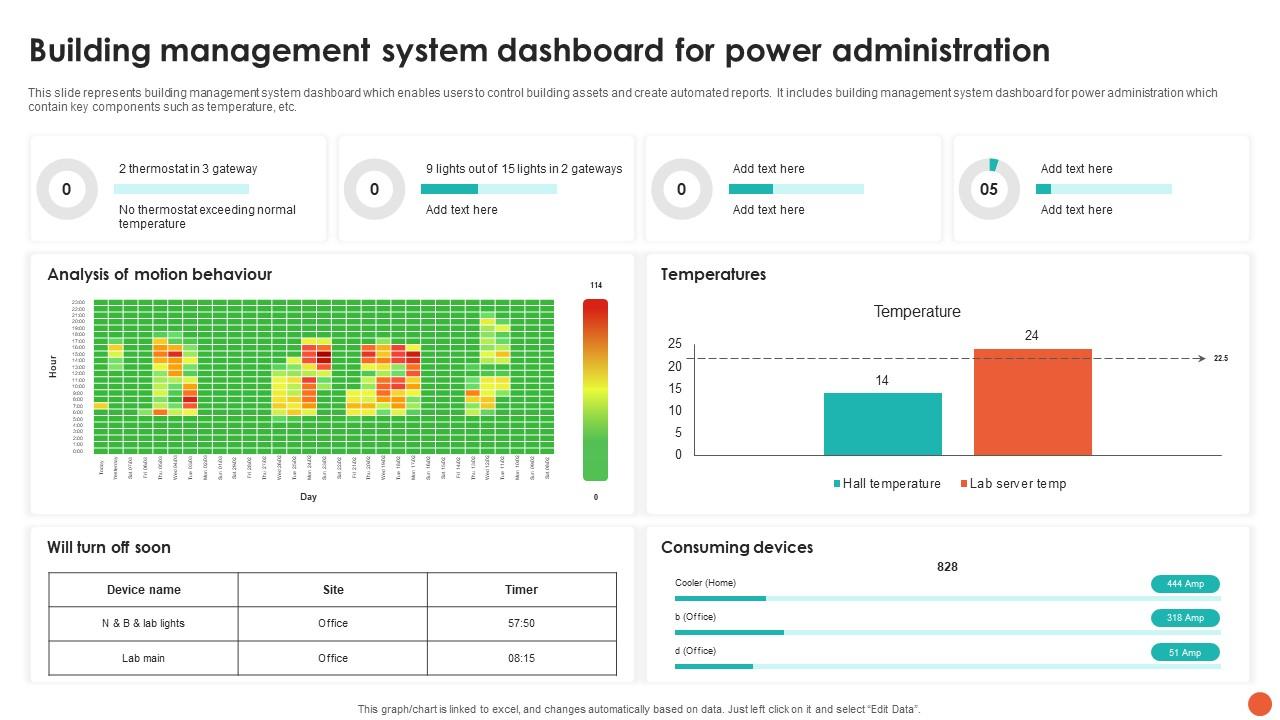Click the teal Hall temperature legend marker
This screenshot has height=720, width=1280.
(x=837, y=484)
